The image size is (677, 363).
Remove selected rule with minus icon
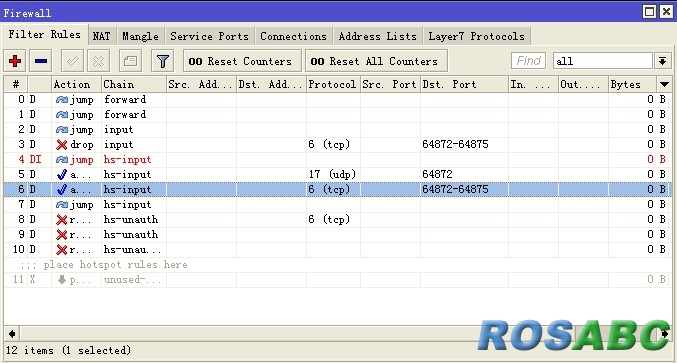click(x=41, y=61)
